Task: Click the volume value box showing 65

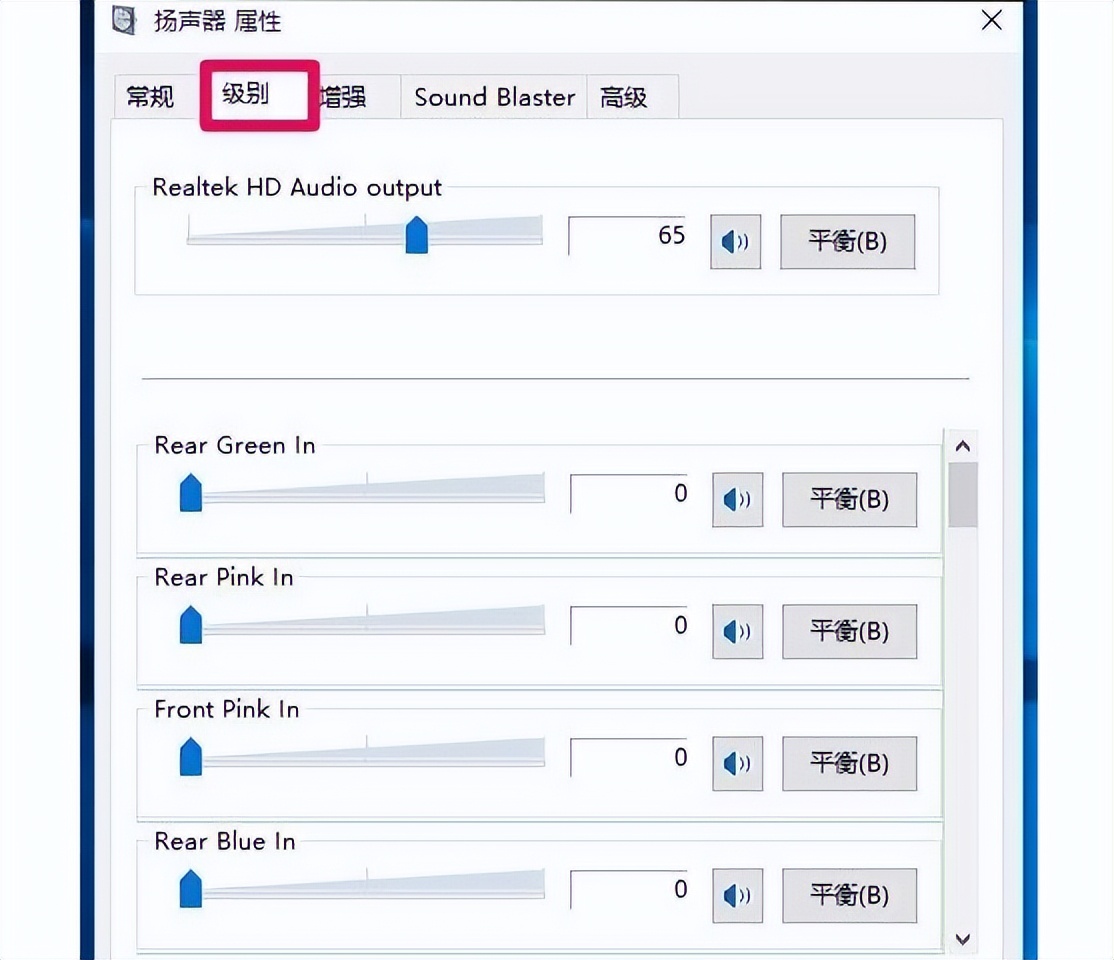Action: coord(627,234)
